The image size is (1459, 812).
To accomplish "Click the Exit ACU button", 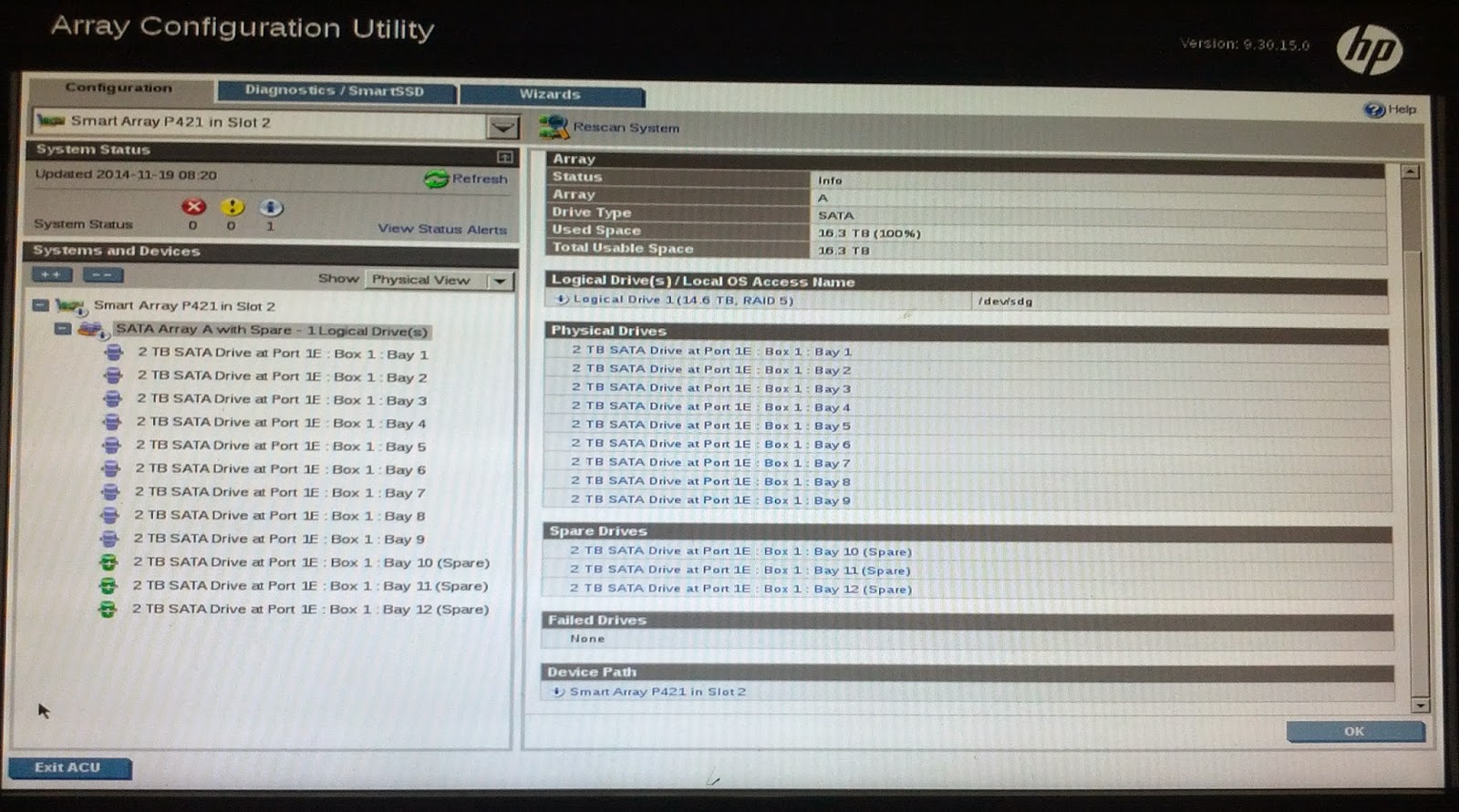I will (x=68, y=768).
